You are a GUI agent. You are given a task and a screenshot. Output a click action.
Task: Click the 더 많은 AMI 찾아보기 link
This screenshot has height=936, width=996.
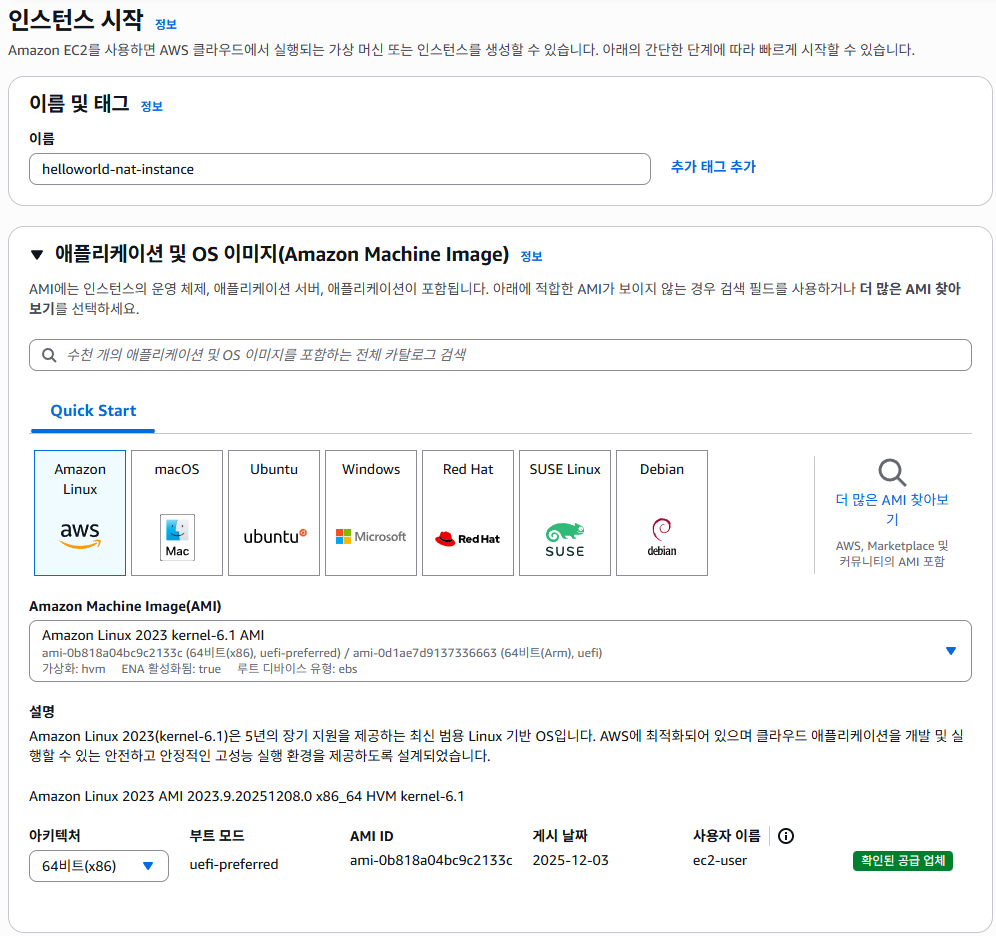[892, 509]
